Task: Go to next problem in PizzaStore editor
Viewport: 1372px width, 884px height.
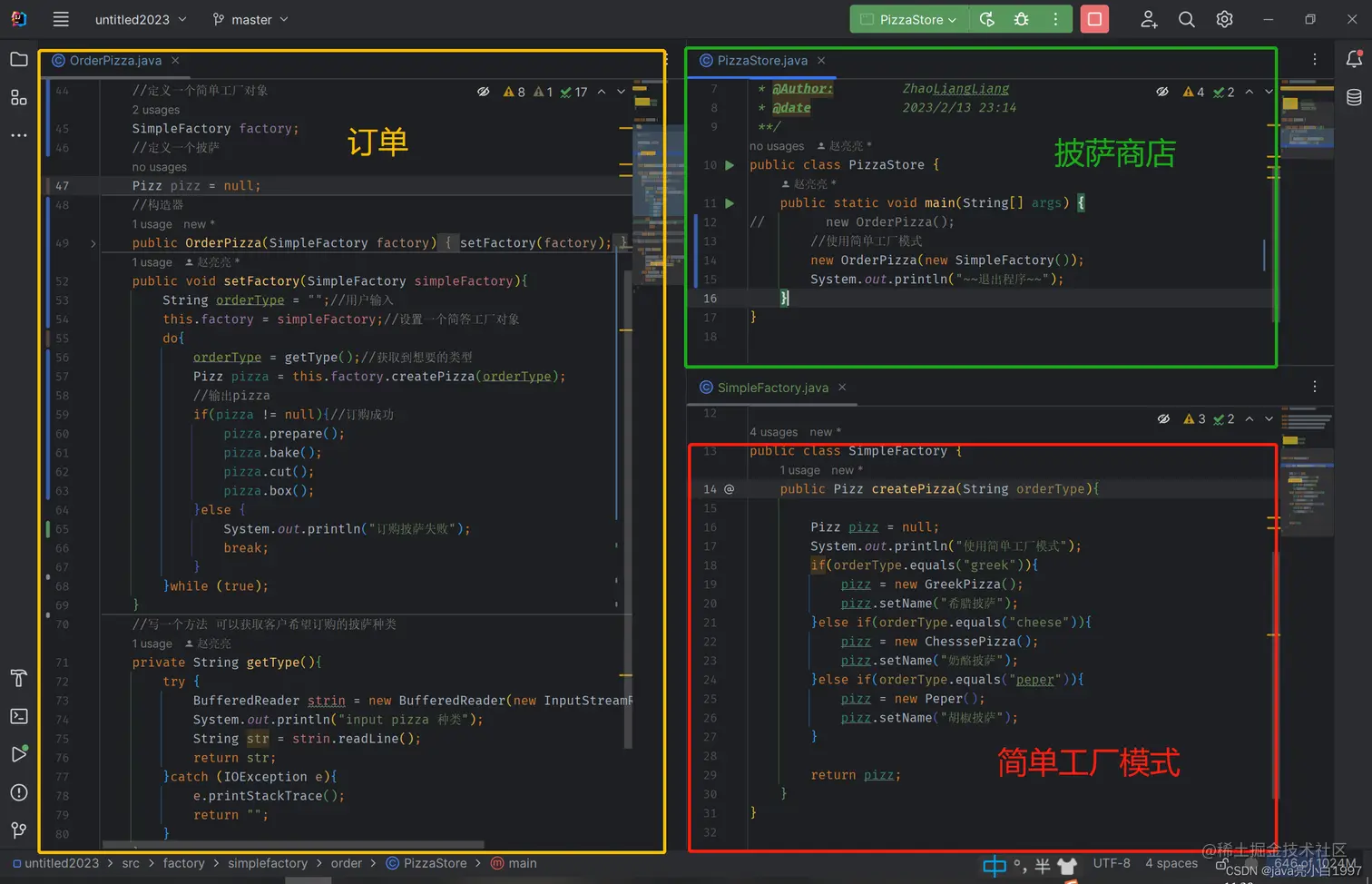Action: click(x=1269, y=92)
